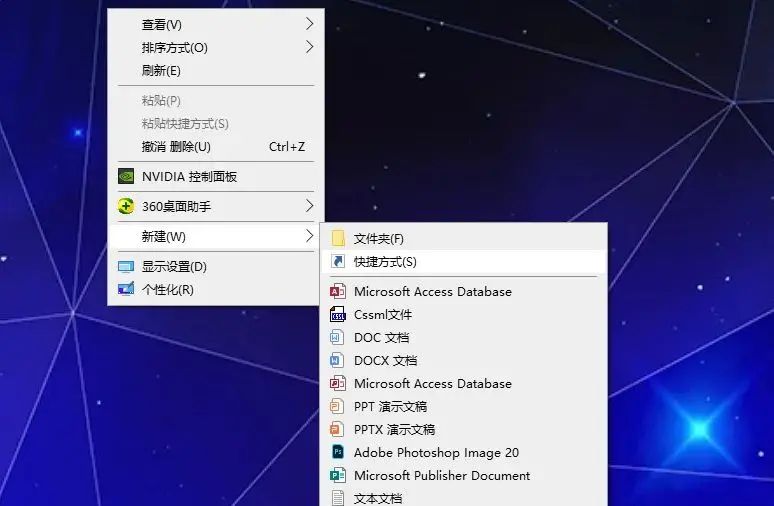The height and width of the screenshot is (506, 774).
Task: Expand the 新建(W) submenu arrow
Action: [309, 236]
